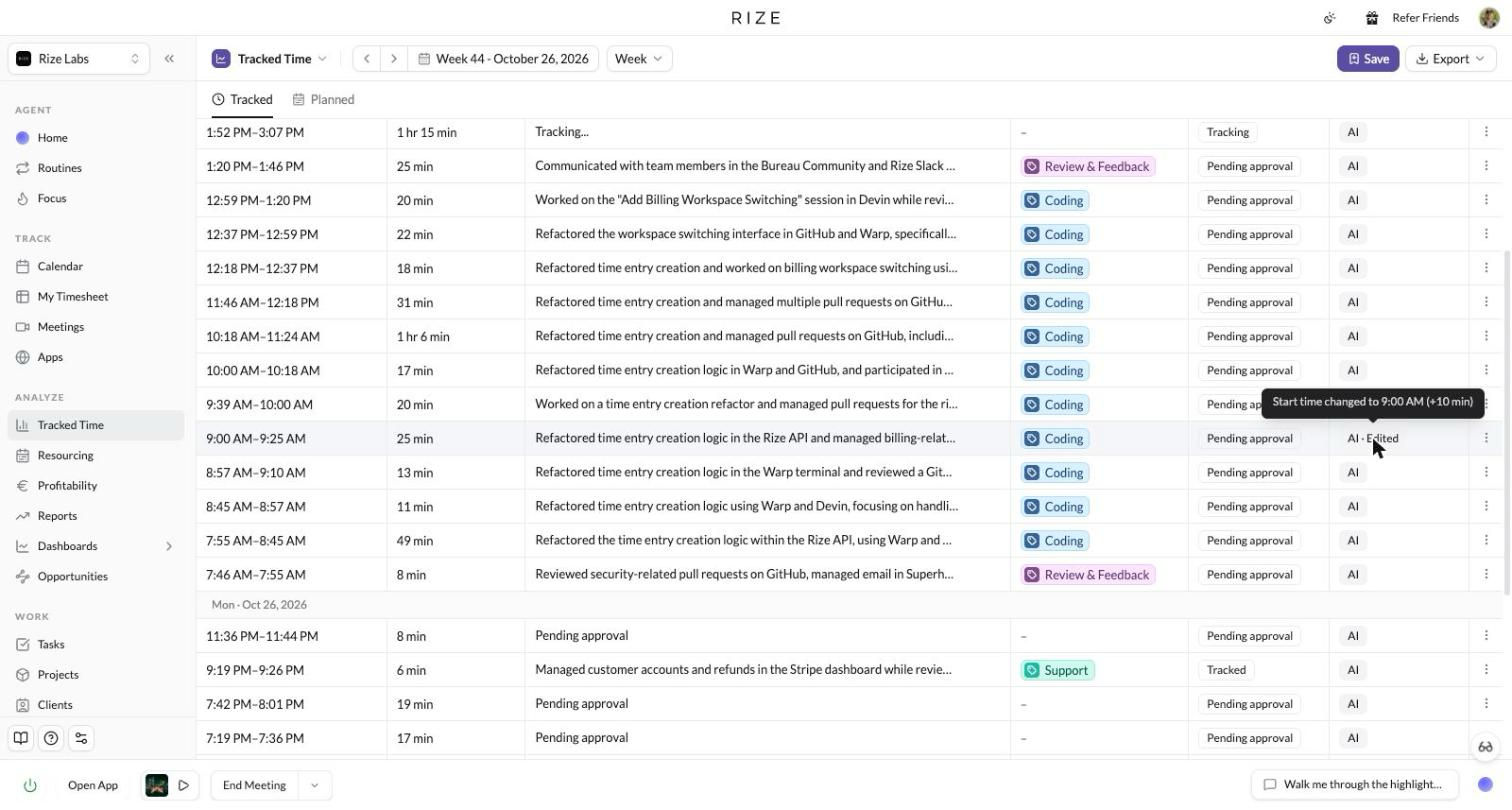
Task: Open Meetings in the sidebar
Action: click(95, 327)
